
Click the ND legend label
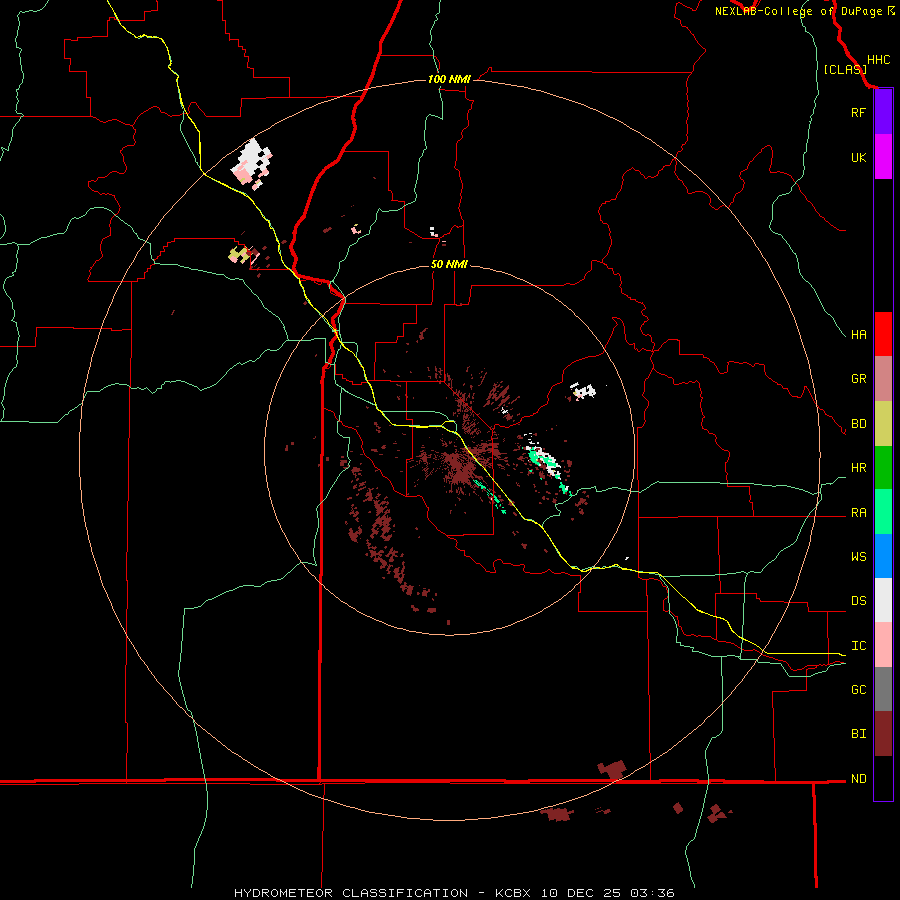(858, 779)
